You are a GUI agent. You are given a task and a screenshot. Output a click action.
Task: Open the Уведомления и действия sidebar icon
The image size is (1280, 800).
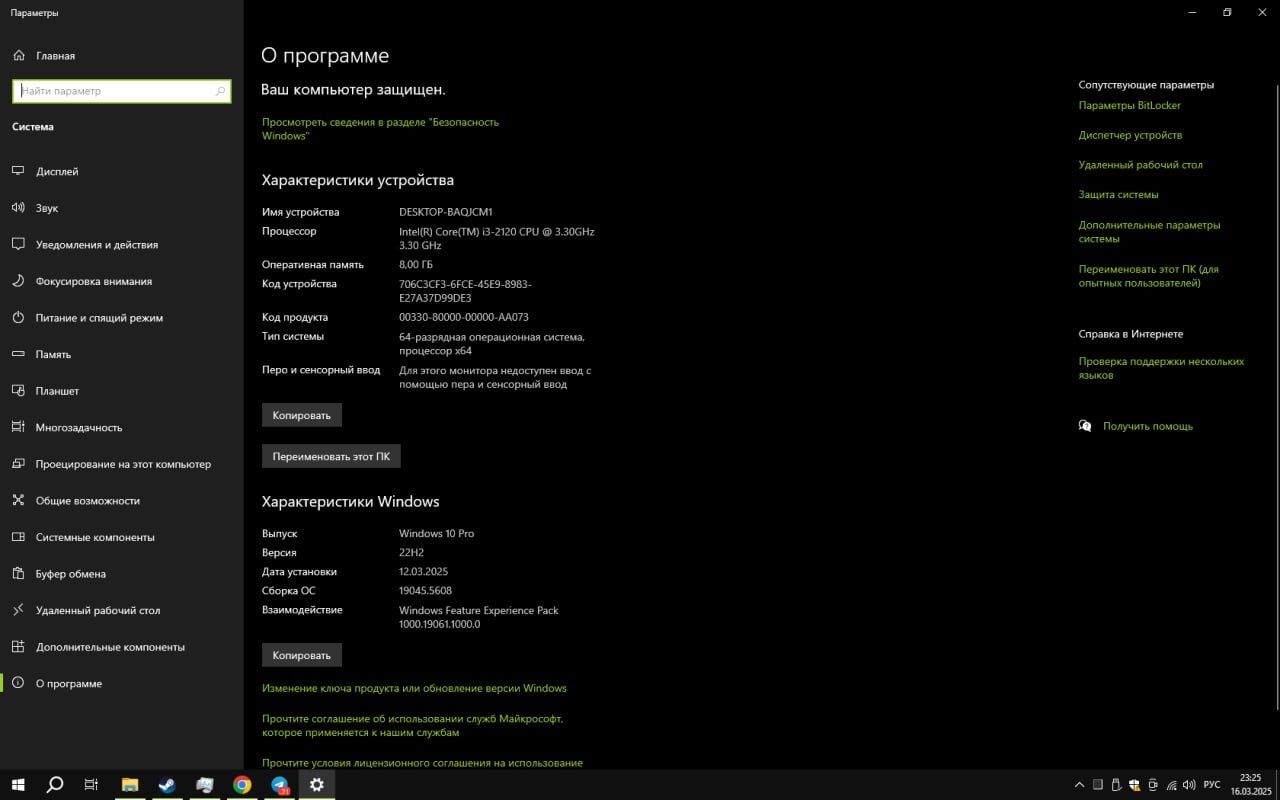click(18, 244)
